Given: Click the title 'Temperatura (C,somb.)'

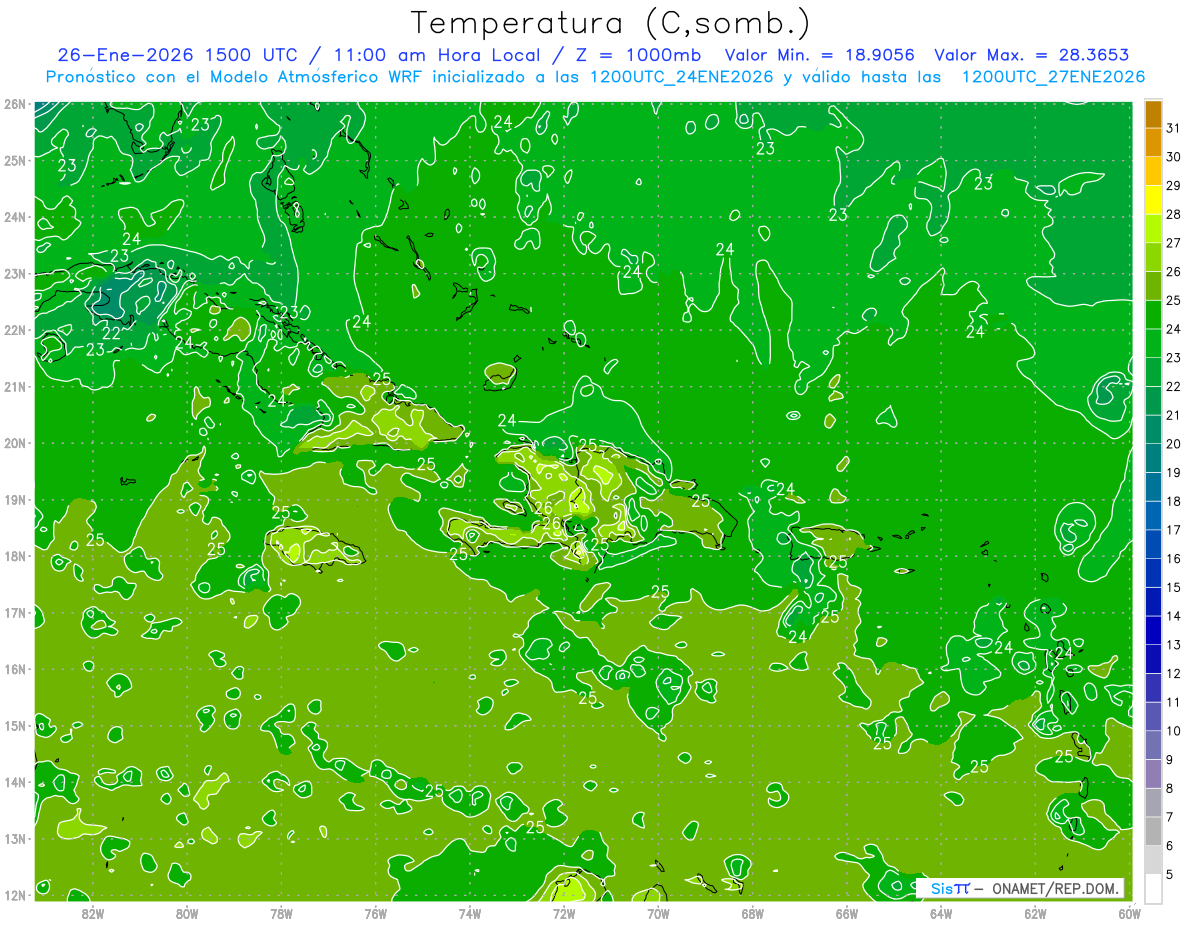Looking at the screenshot, I should pyautogui.click(x=610, y=23).
